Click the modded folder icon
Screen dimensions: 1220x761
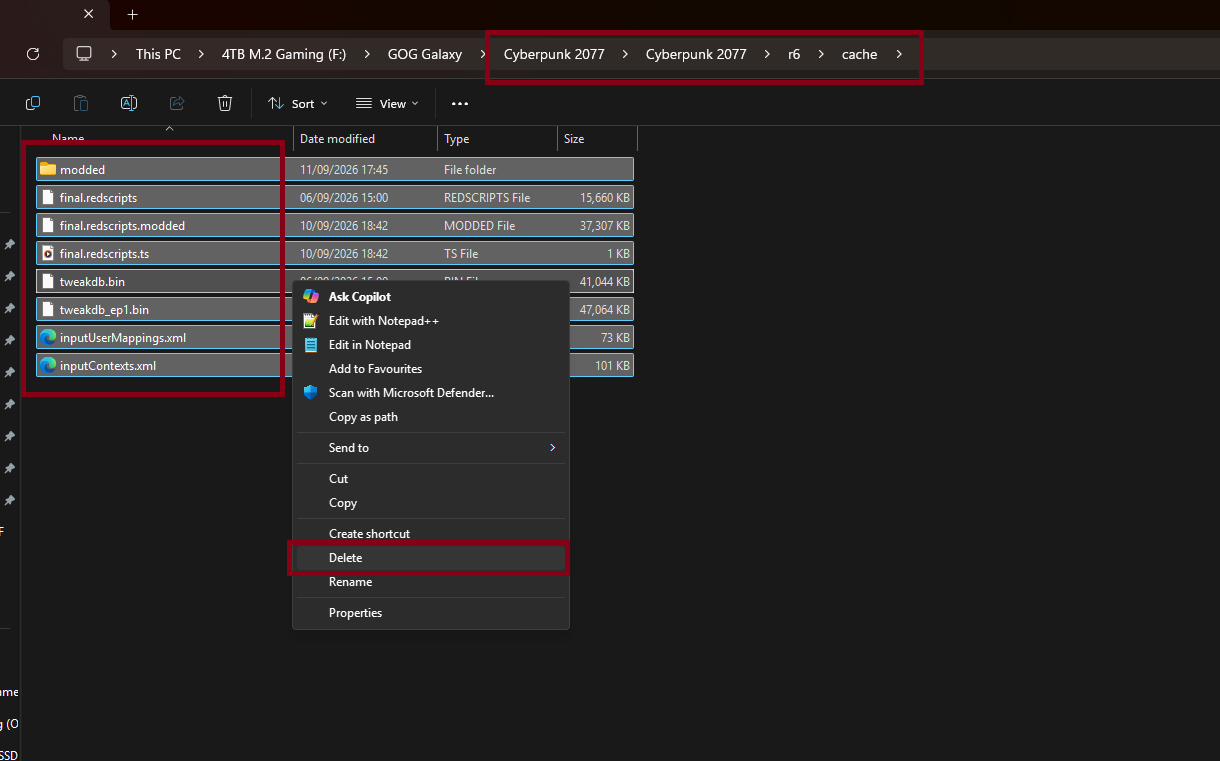(x=48, y=169)
